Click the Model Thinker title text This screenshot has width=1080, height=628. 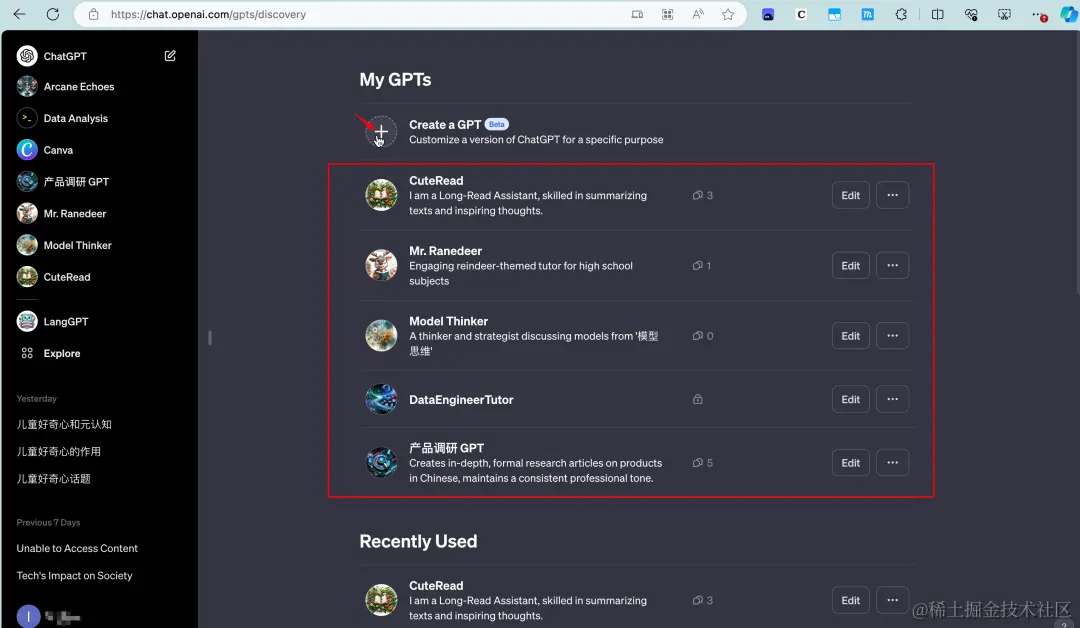point(448,322)
